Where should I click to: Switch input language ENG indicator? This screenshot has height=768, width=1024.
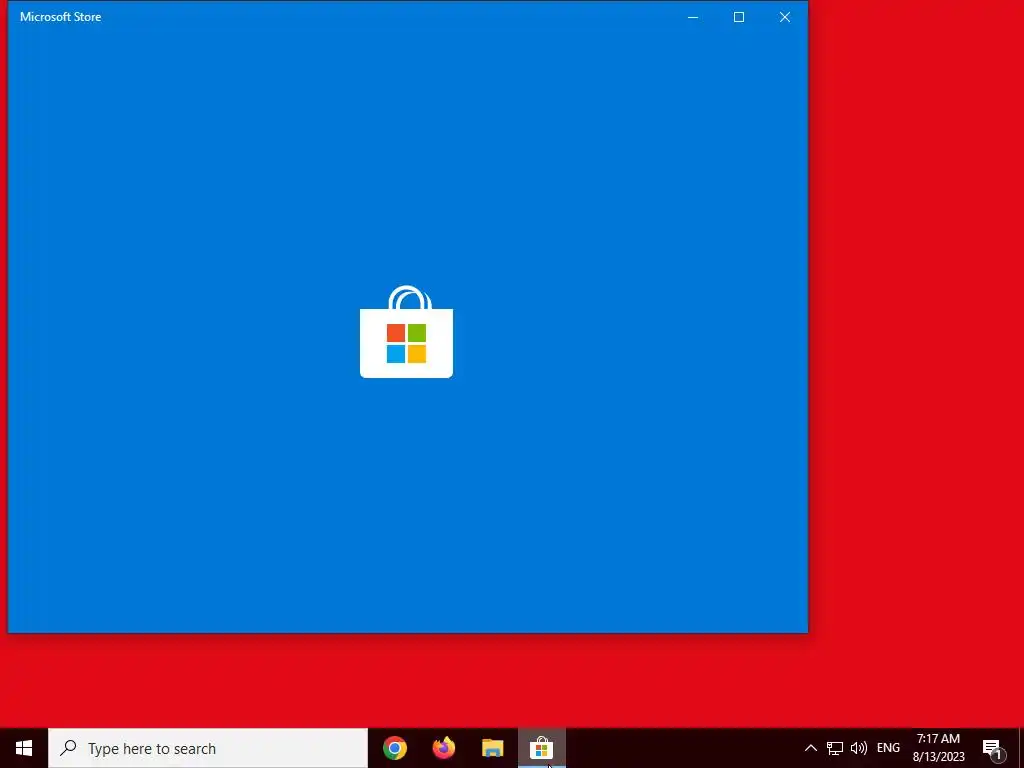point(888,748)
